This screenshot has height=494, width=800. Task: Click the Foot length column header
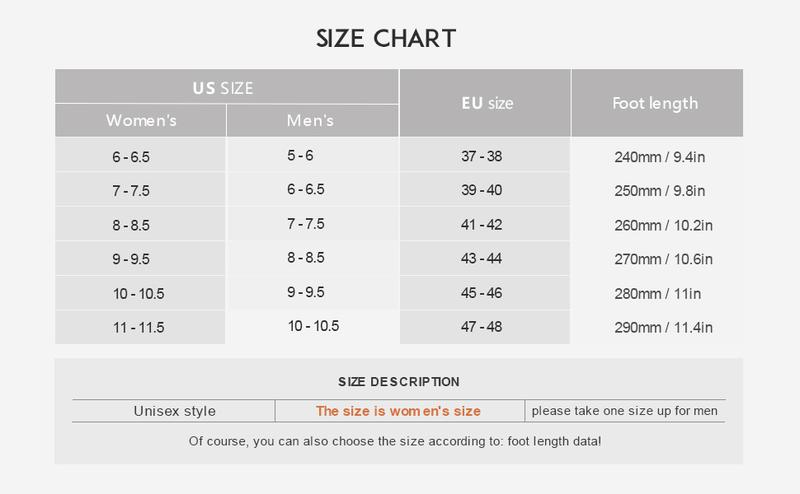pyautogui.click(x=655, y=103)
